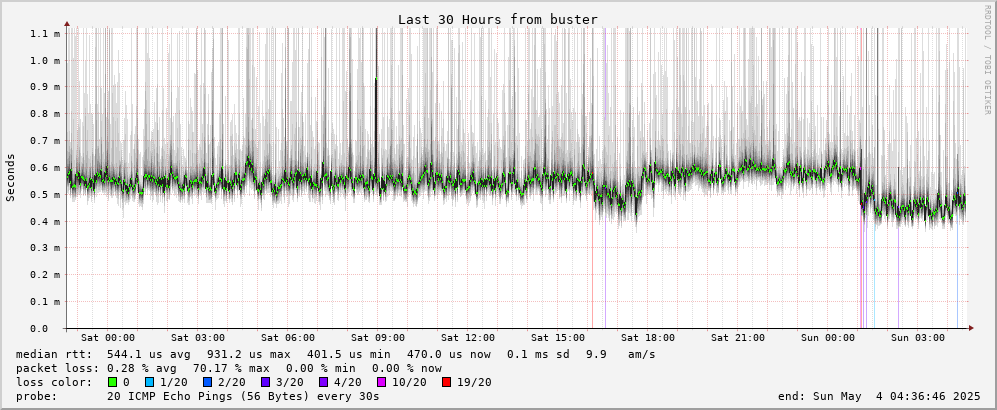Click '20 ICMP Echo Pings (56 Bytes) every 30s'

(243, 396)
